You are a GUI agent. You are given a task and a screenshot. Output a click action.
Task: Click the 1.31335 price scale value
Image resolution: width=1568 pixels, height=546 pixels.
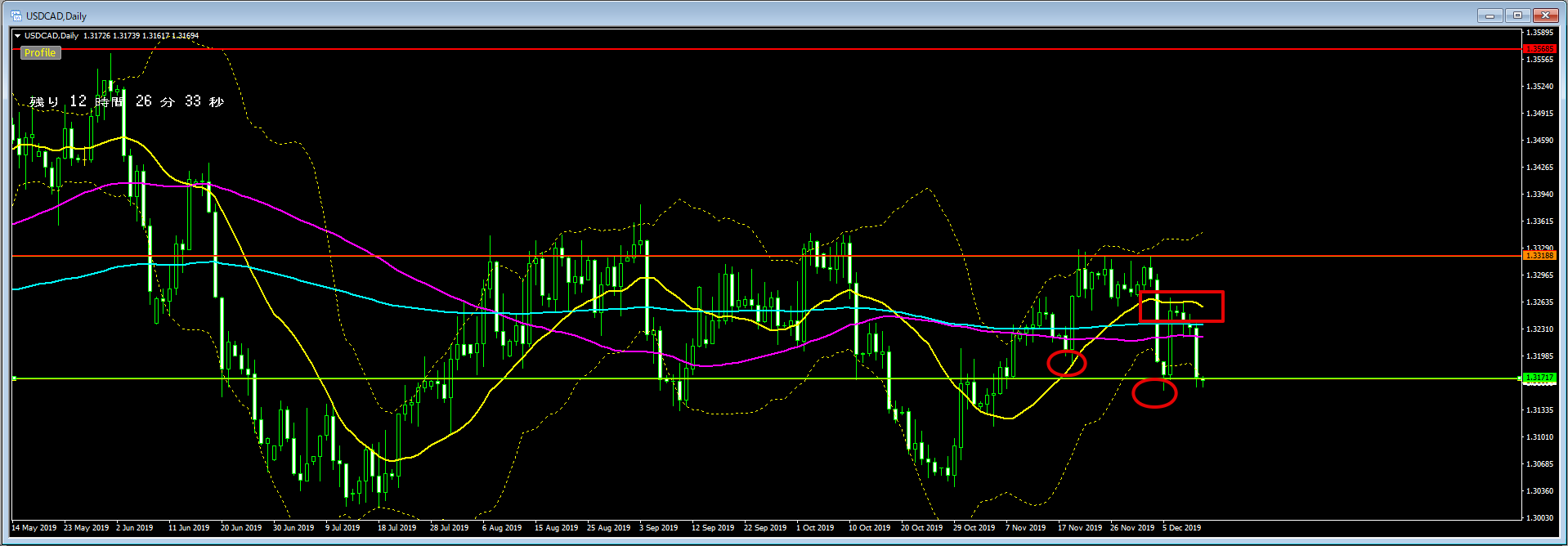(1540, 410)
